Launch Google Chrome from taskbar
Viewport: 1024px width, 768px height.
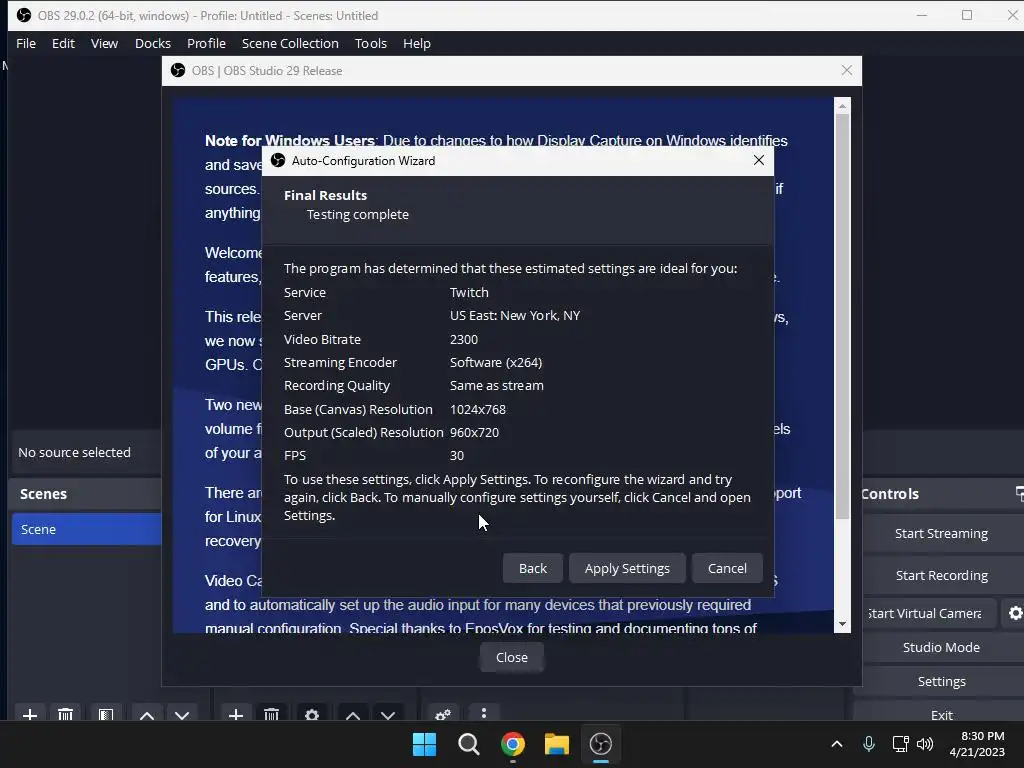click(x=513, y=744)
